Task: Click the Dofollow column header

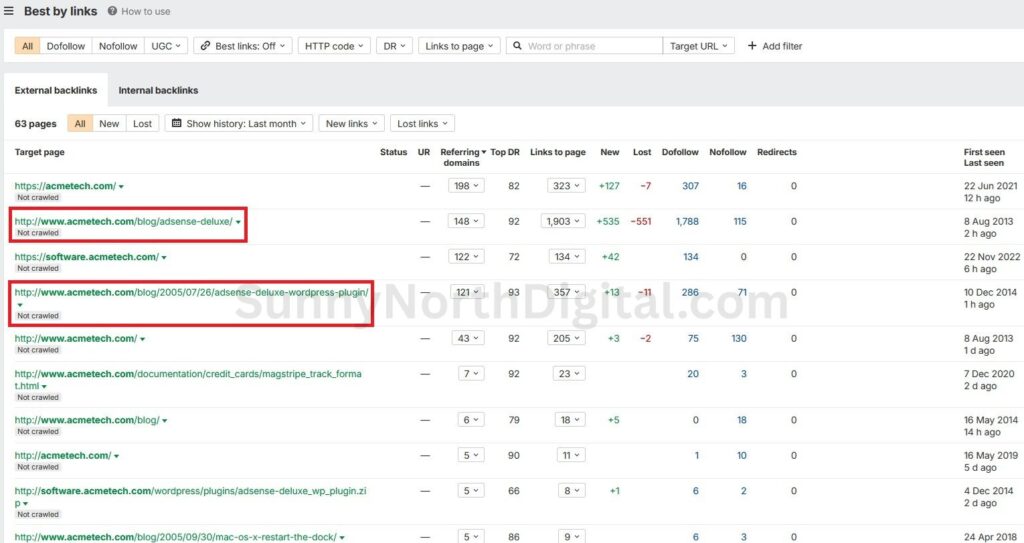Action: click(680, 152)
